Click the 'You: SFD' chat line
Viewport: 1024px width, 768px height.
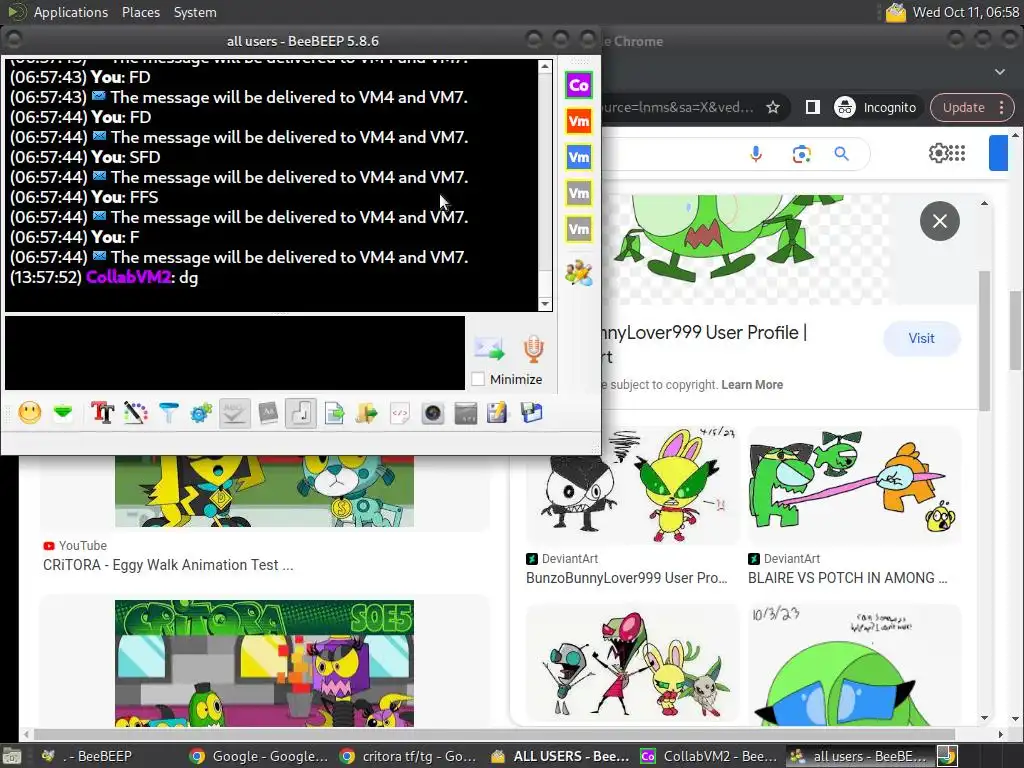pos(85,157)
